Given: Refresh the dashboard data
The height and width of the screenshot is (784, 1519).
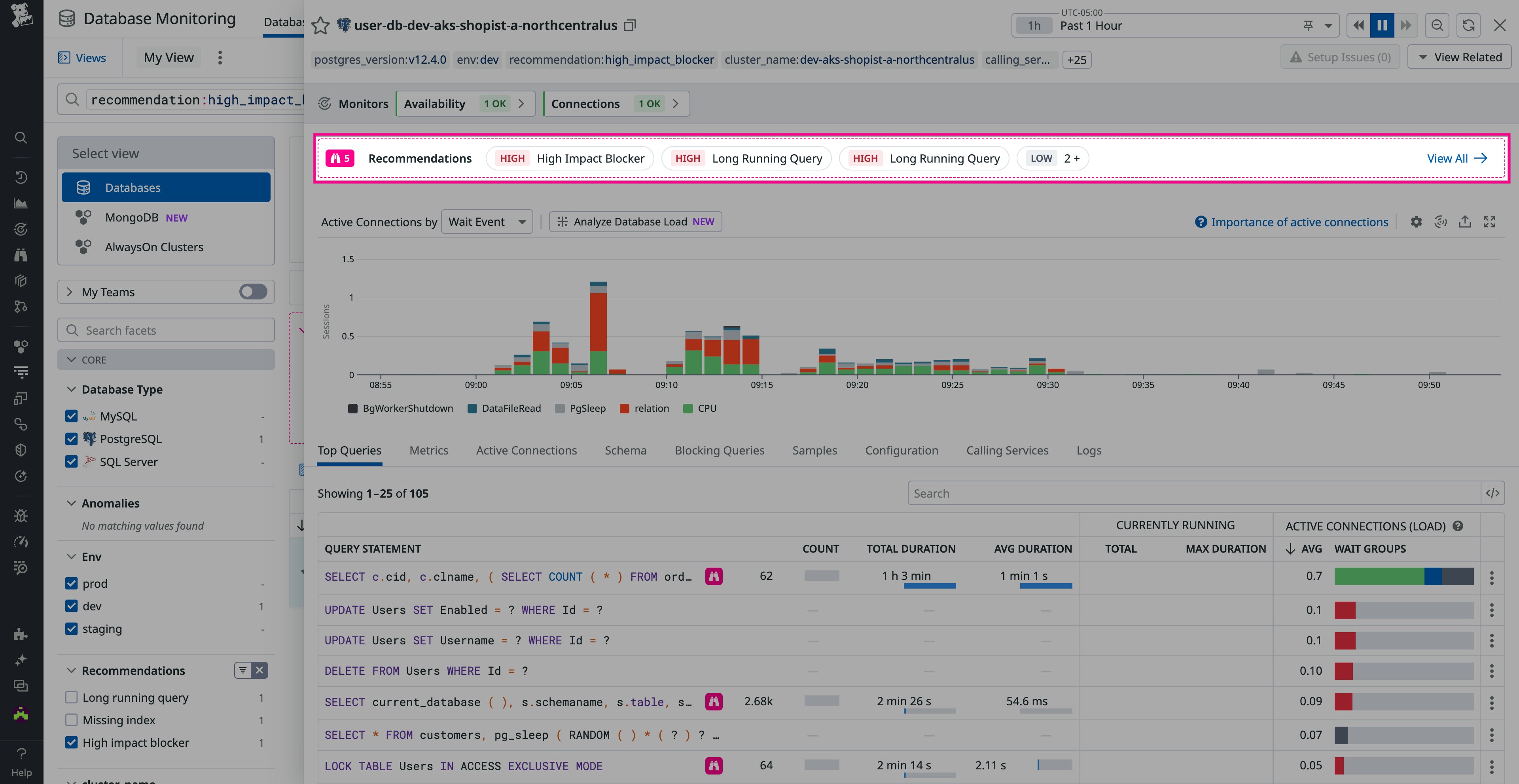Looking at the screenshot, I should 1468,25.
